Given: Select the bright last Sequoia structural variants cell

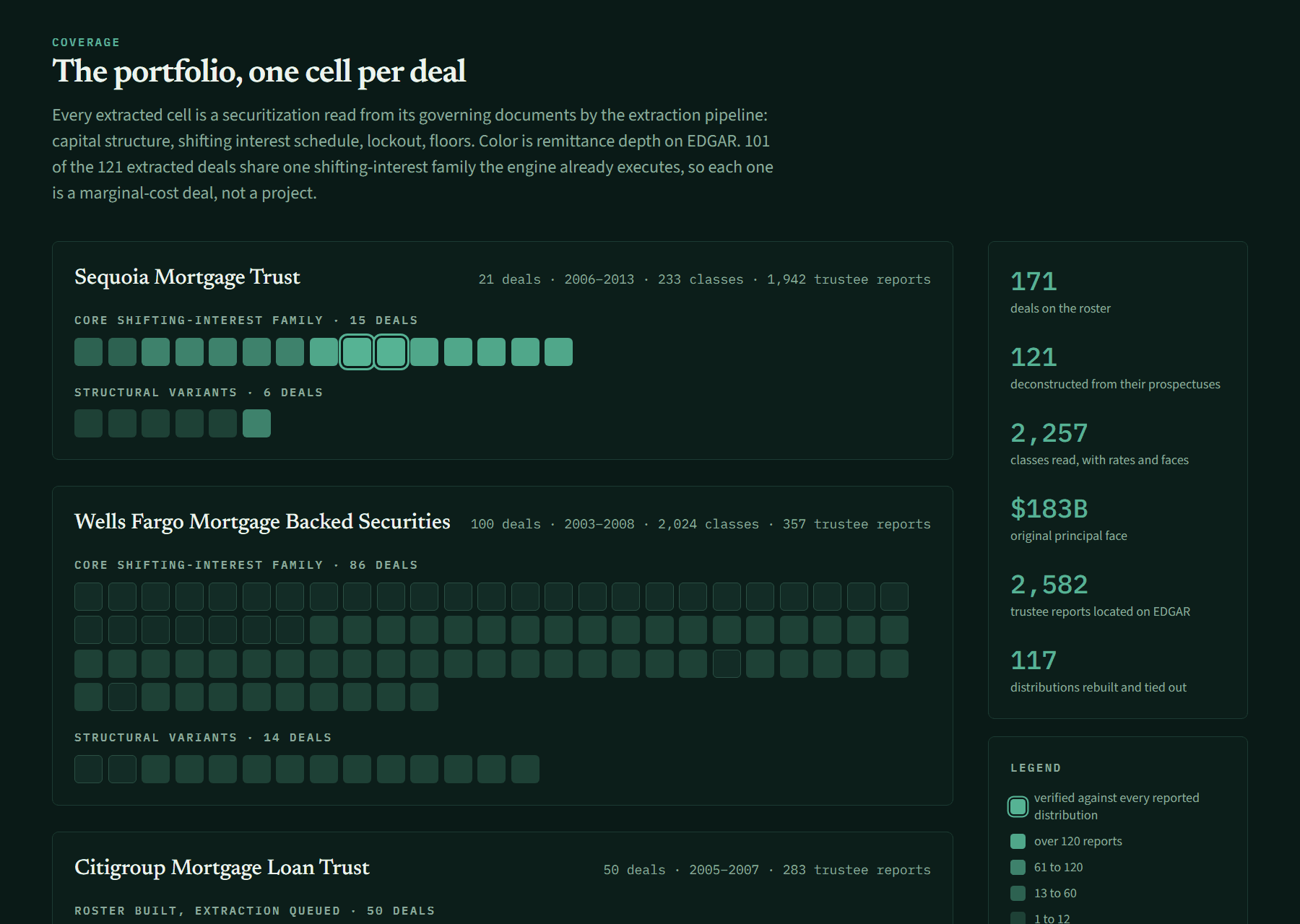Looking at the screenshot, I should point(256,424).
